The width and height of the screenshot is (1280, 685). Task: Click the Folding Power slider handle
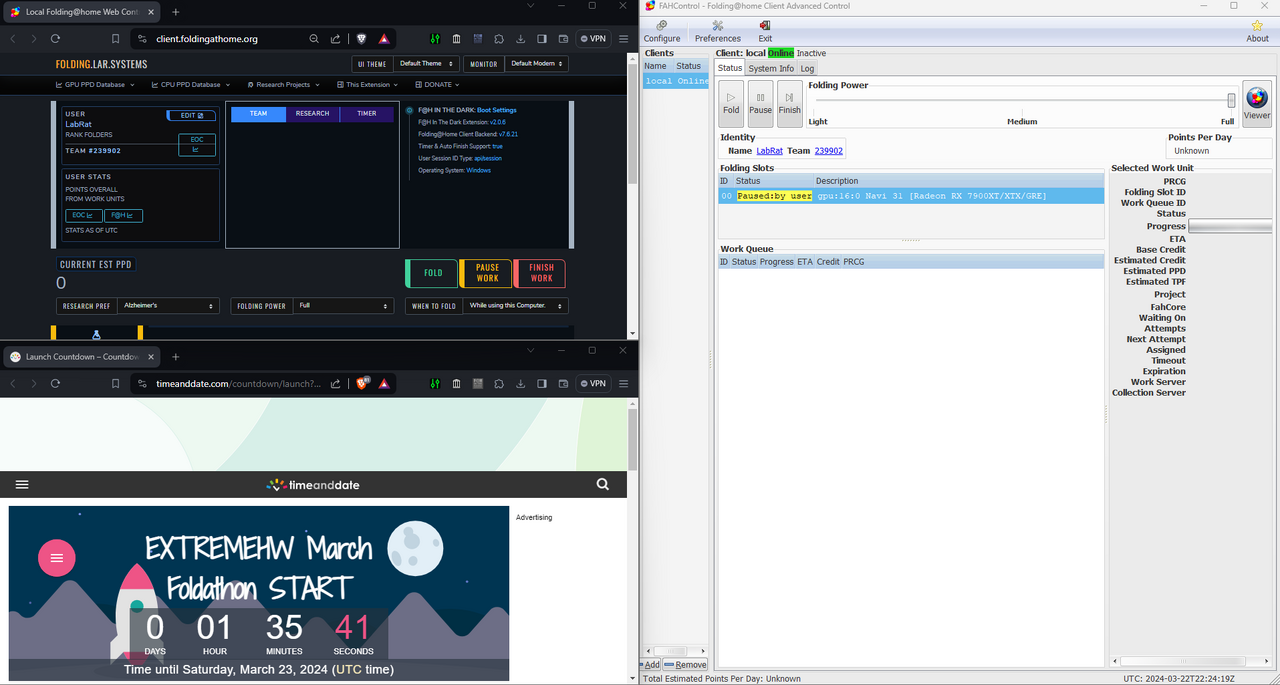coord(1231,100)
